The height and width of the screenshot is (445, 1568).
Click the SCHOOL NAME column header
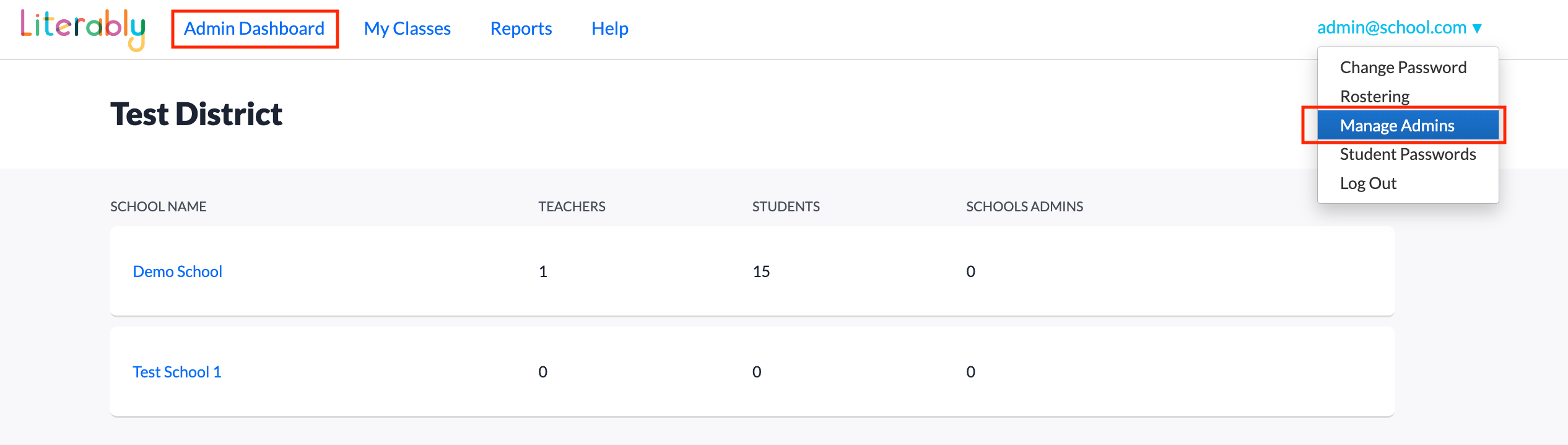click(158, 206)
